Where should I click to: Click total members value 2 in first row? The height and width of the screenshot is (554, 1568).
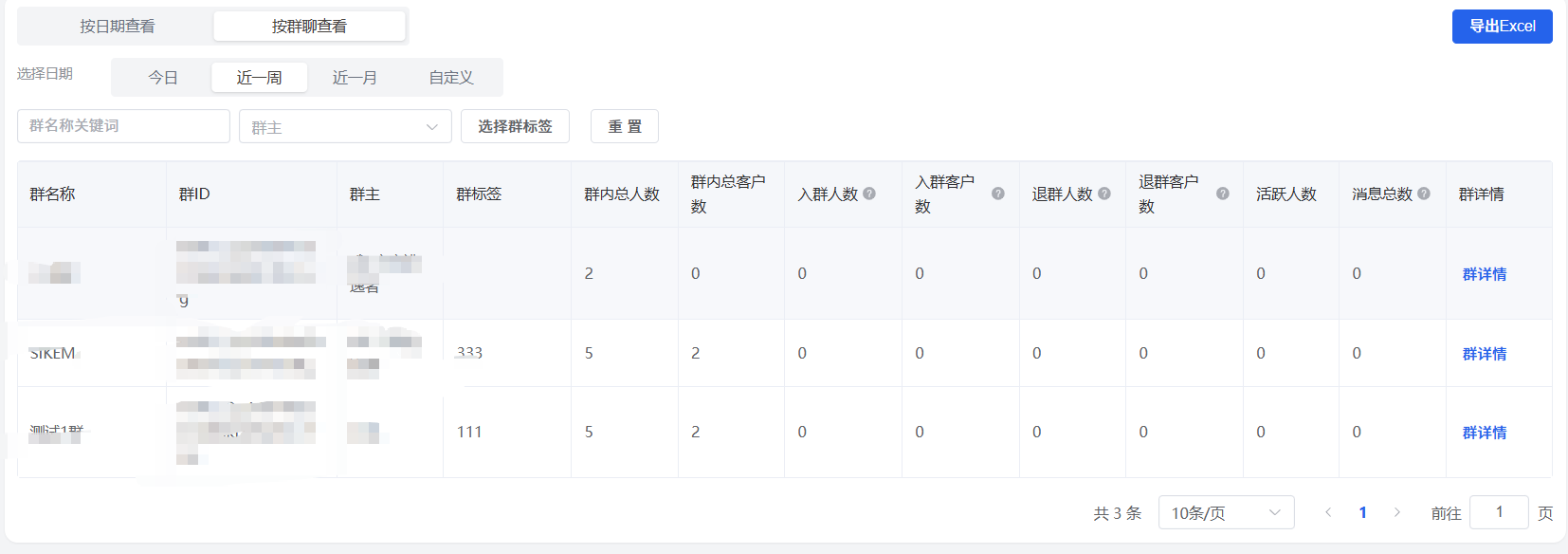coord(589,273)
